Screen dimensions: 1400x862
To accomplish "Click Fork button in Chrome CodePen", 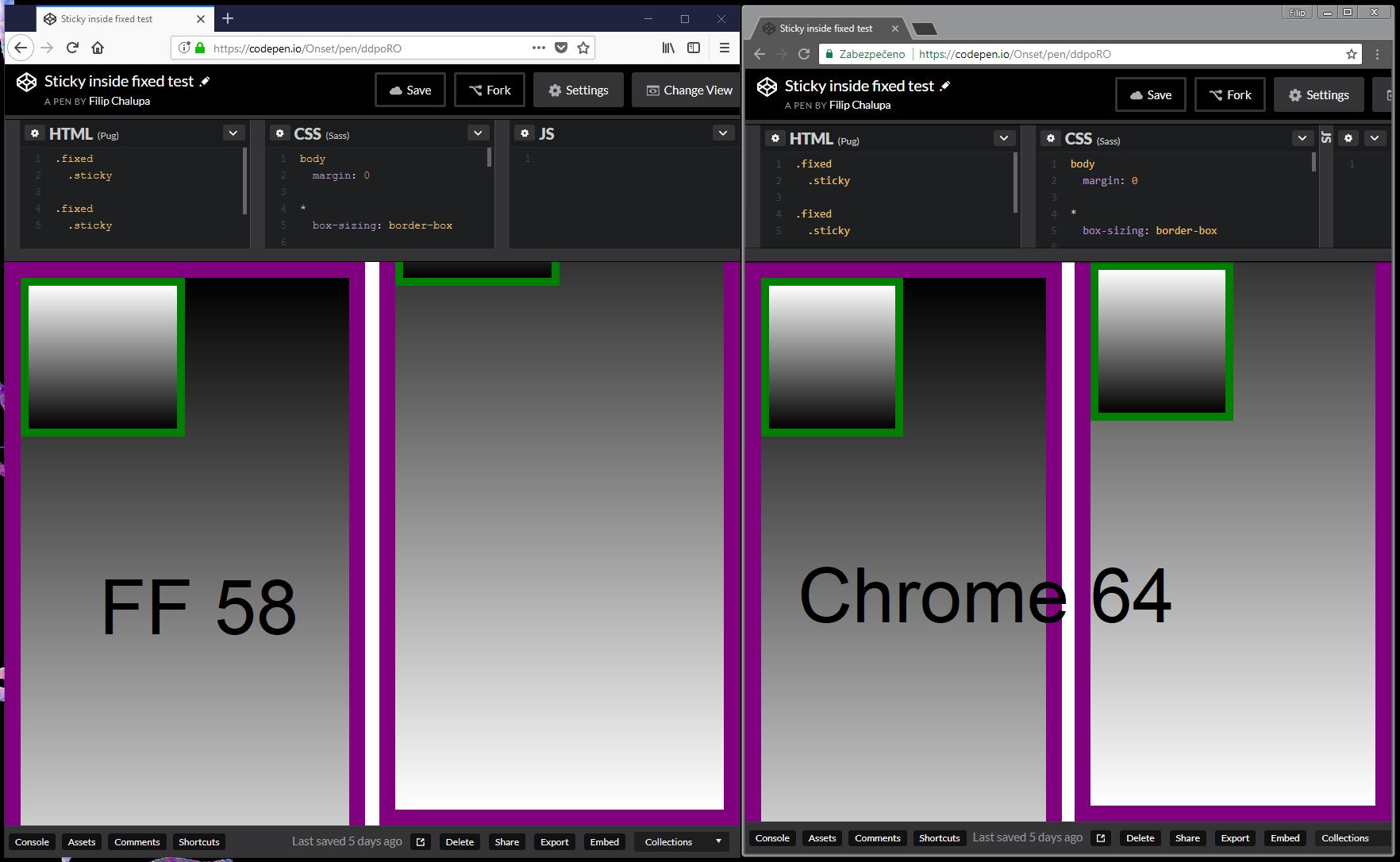I will click(1230, 94).
